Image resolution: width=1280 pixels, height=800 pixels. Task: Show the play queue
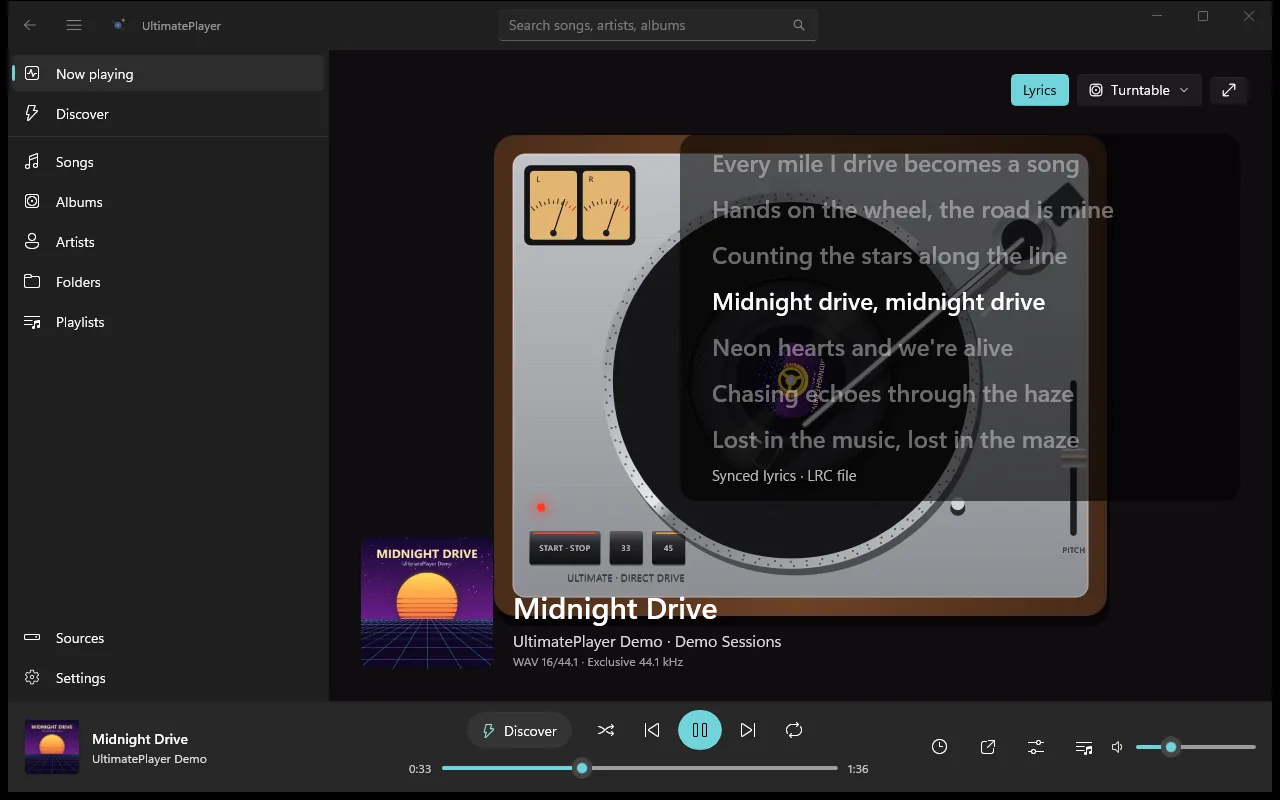[1084, 747]
